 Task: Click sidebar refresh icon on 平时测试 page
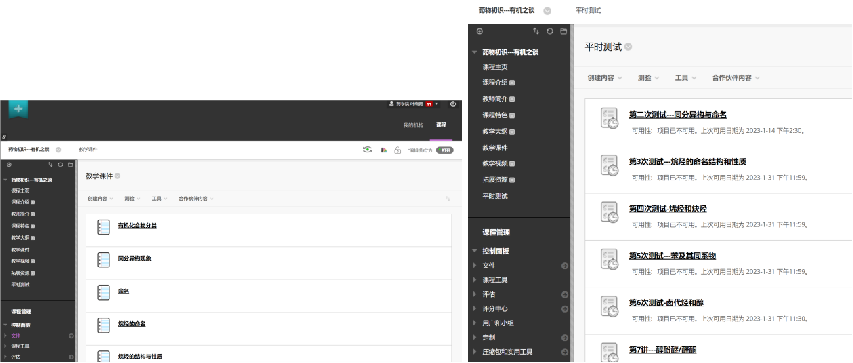(x=550, y=32)
